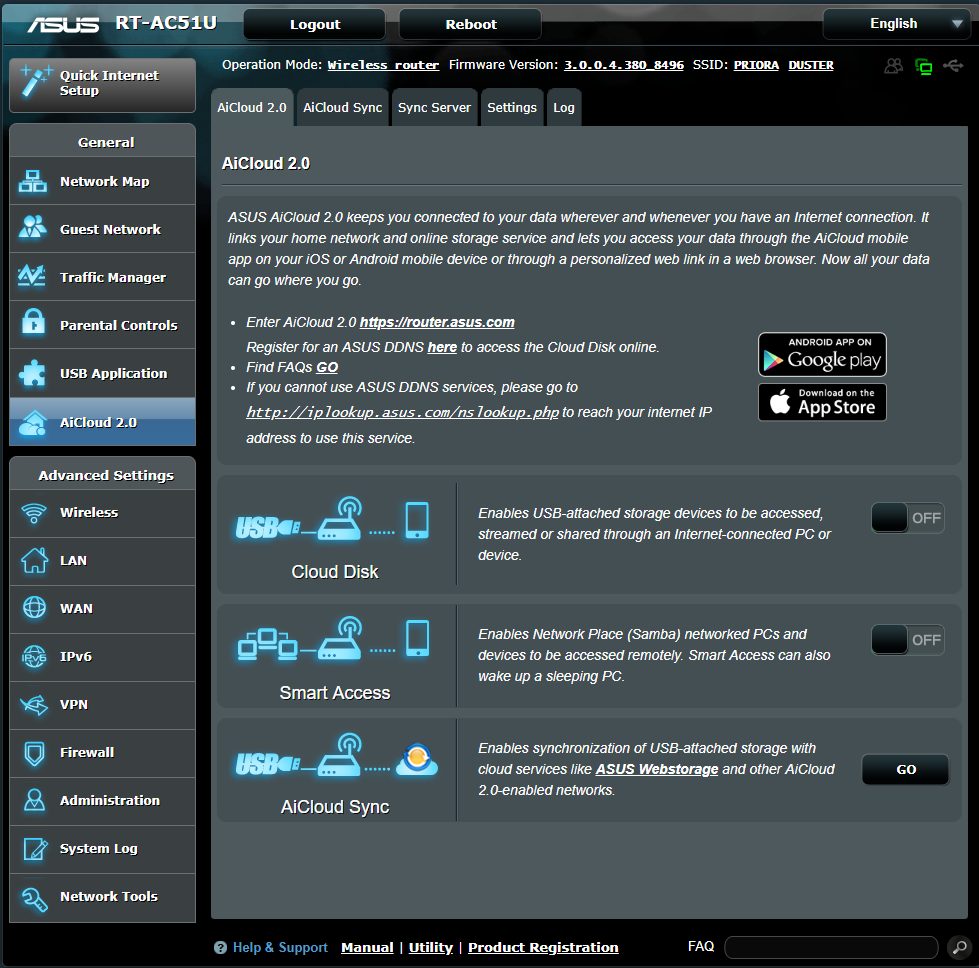This screenshot has height=968, width=979.
Task: Select the AiCloud 2.0 tab
Action: (252, 107)
